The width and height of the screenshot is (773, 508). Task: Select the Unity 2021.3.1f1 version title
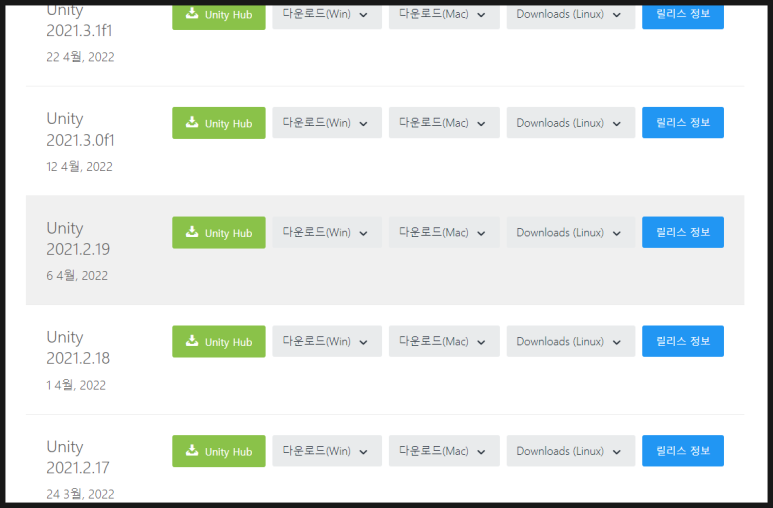pyautogui.click(x=79, y=22)
